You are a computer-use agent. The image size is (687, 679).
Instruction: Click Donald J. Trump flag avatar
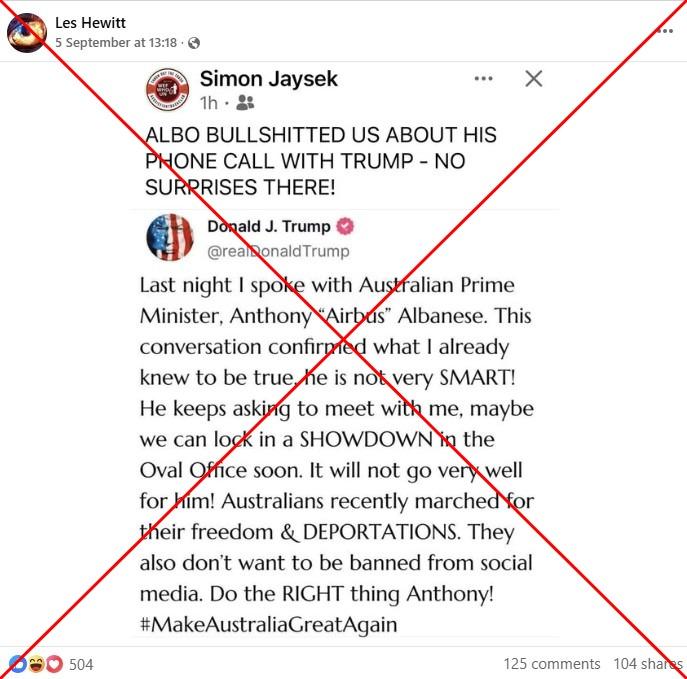[x=170, y=237]
